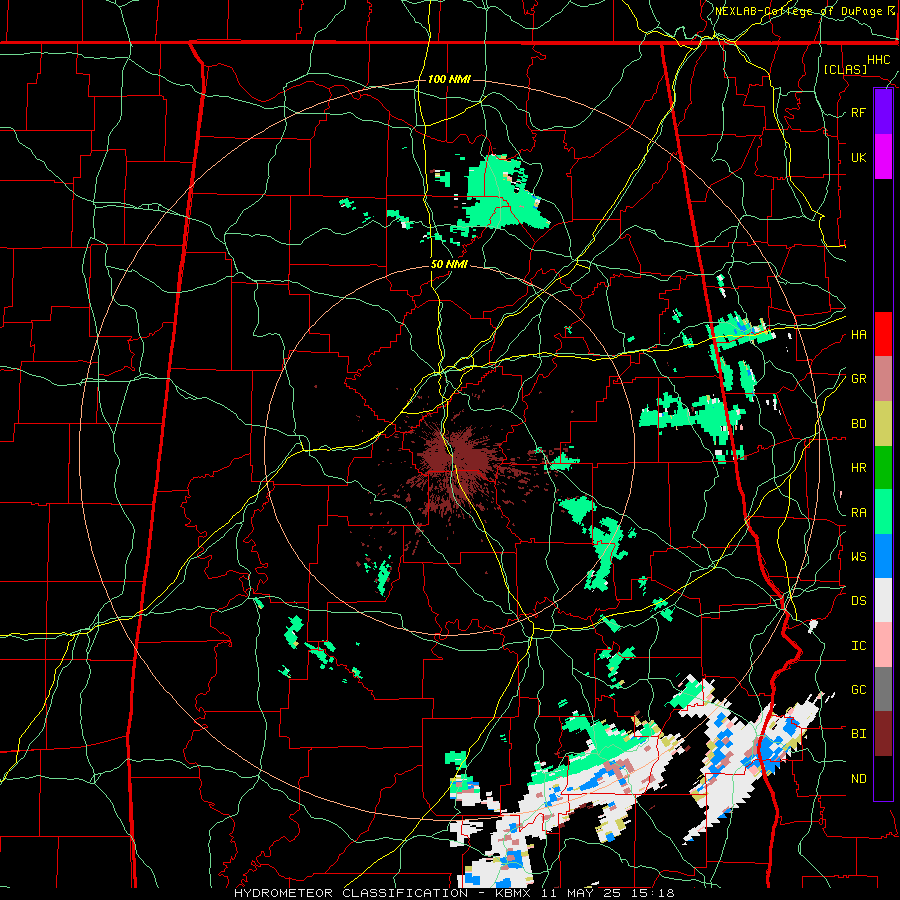Click the ND legend label
This screenshot has width=900, height=900.
[859, 779]
